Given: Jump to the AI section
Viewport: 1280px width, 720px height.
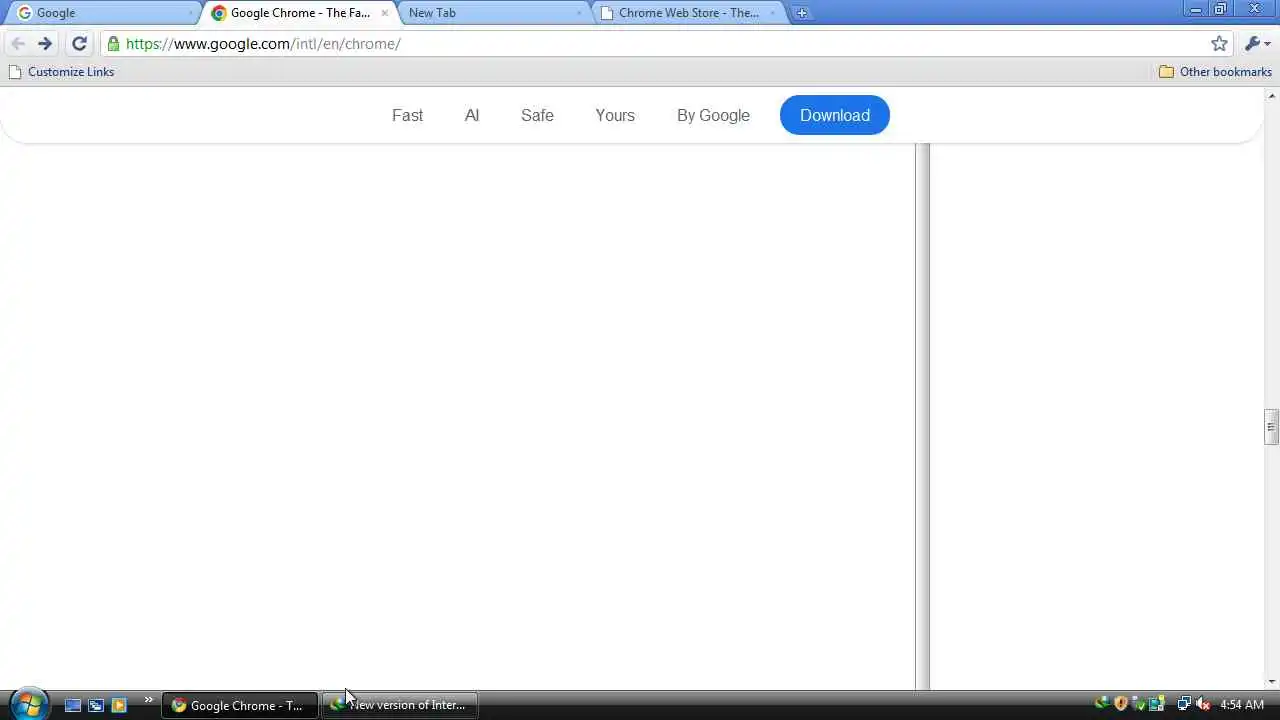Looking at the screenshot, I should coord(472,115).
